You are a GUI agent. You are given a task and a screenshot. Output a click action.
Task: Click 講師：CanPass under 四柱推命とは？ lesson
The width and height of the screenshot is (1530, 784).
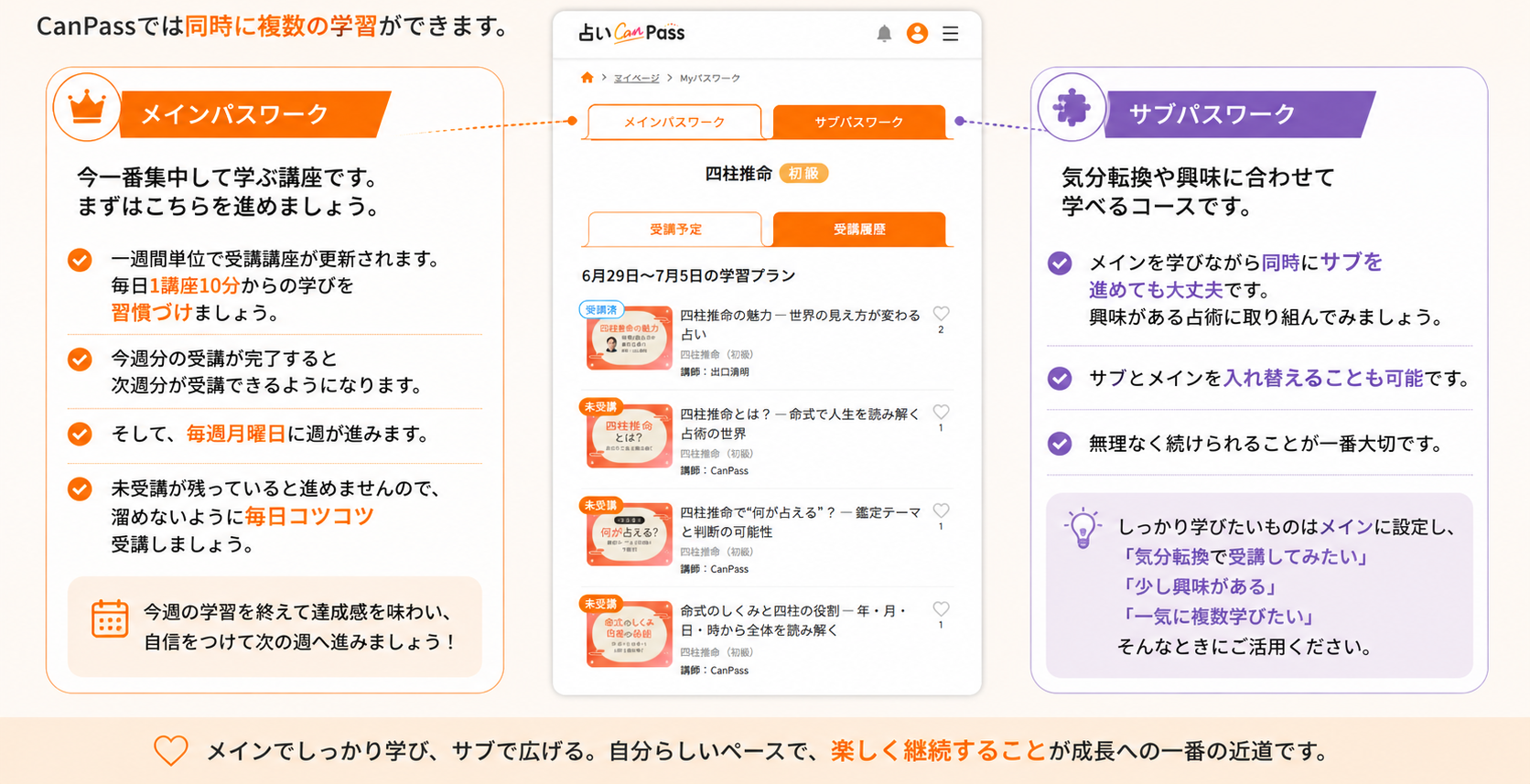tap(715, 471)
